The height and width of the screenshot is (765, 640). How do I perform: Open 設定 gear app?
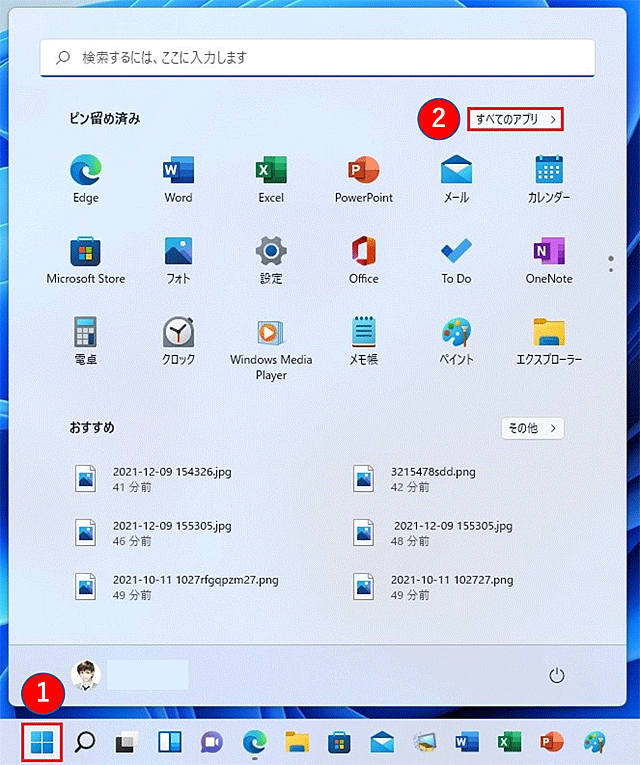[x=271, y=260]
